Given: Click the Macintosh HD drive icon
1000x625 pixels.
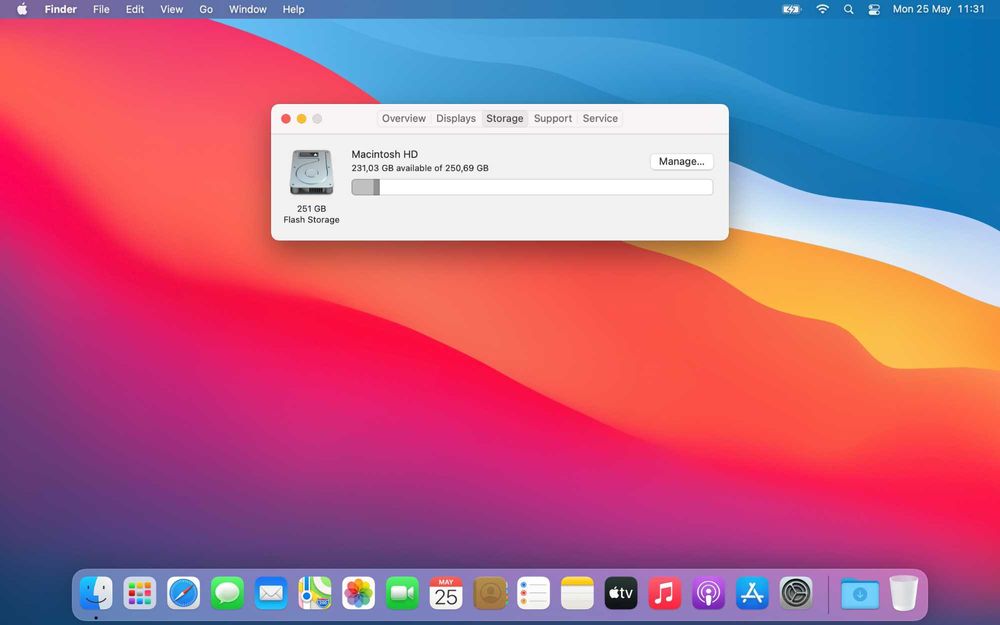Looking at the screenshot, I should pyautogui.click(x=311, y=172).
